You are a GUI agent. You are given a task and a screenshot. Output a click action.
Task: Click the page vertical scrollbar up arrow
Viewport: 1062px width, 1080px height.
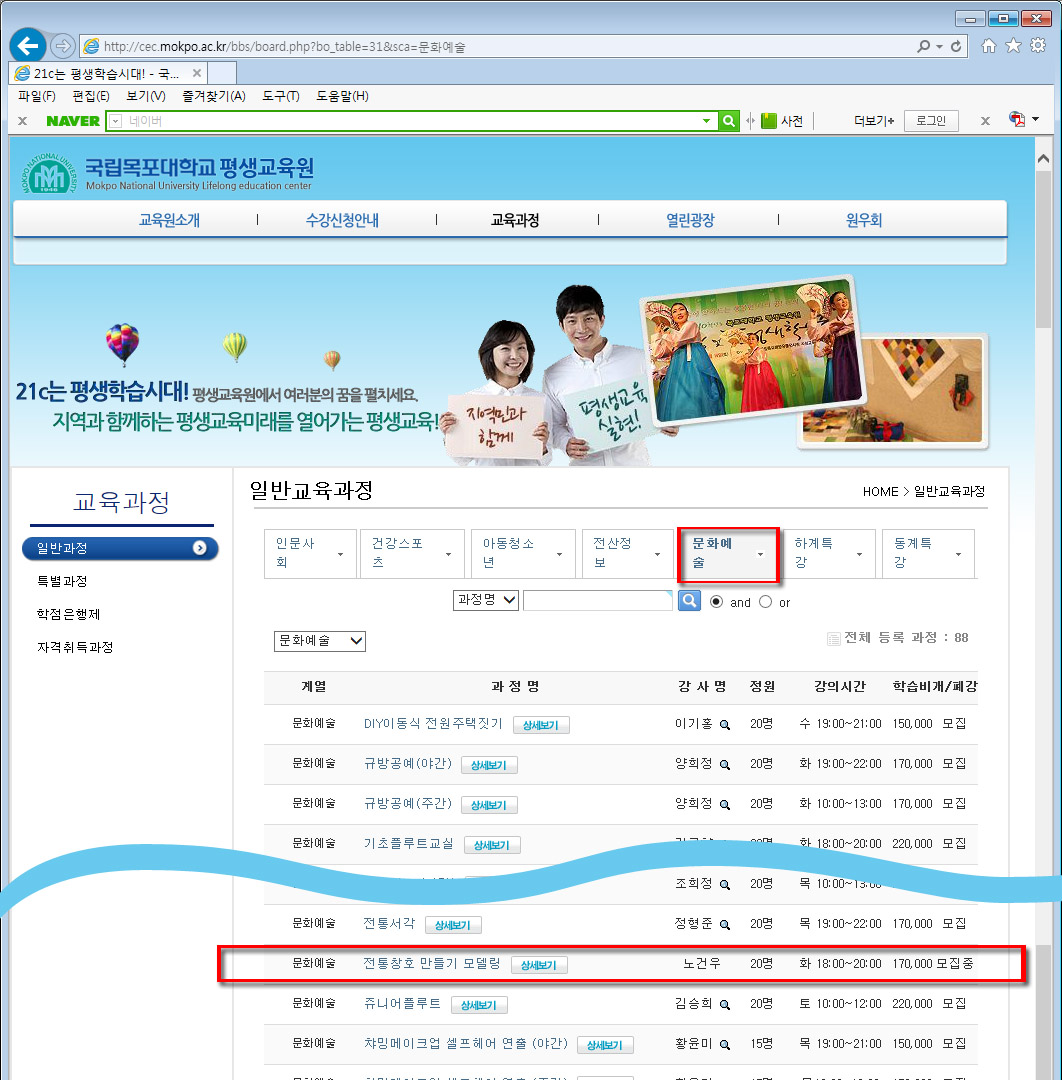(1043, 158)
